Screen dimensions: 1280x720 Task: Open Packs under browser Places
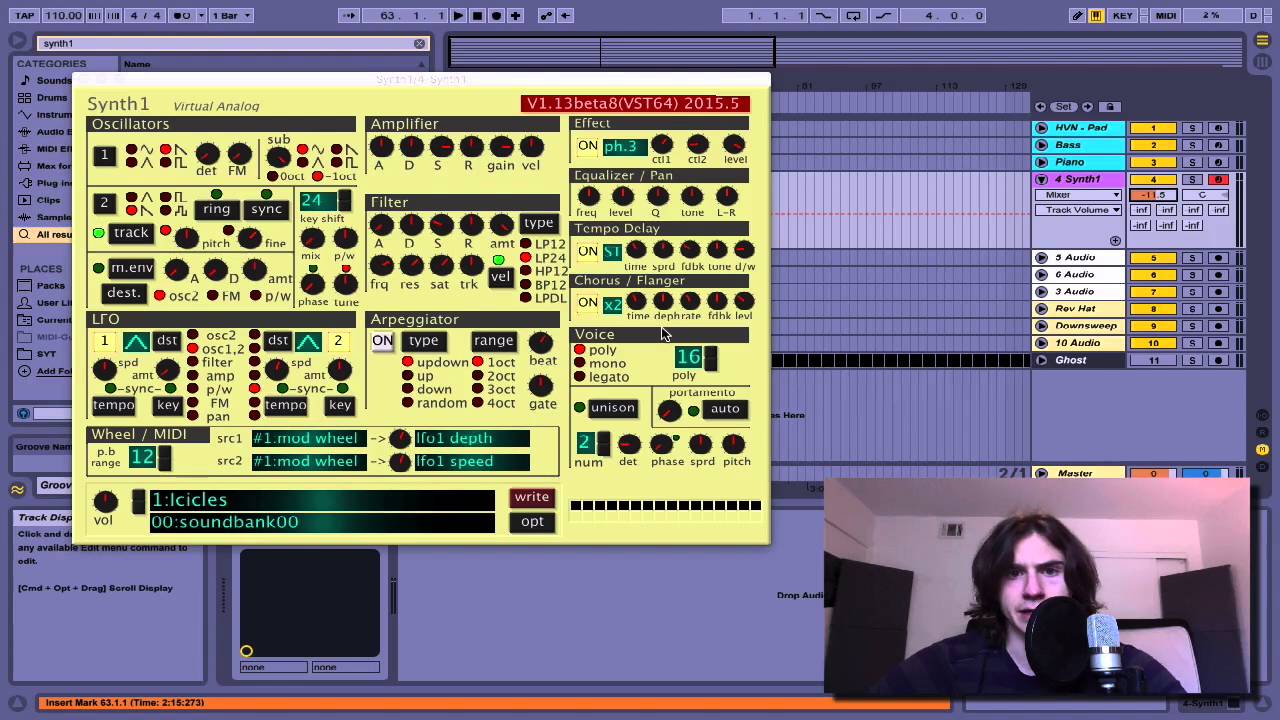(50, 285)
